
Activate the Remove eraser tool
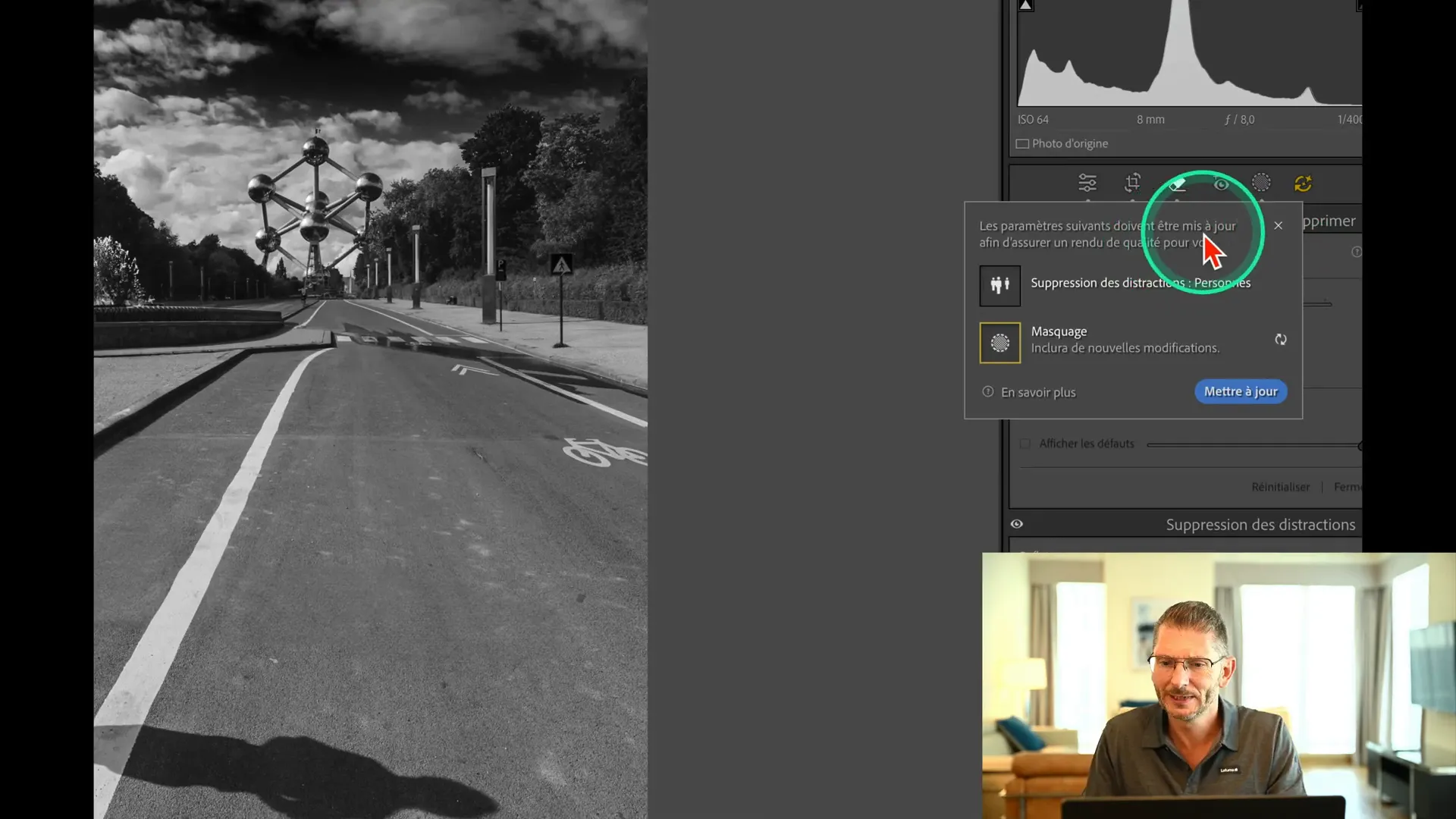[1177, 183]
